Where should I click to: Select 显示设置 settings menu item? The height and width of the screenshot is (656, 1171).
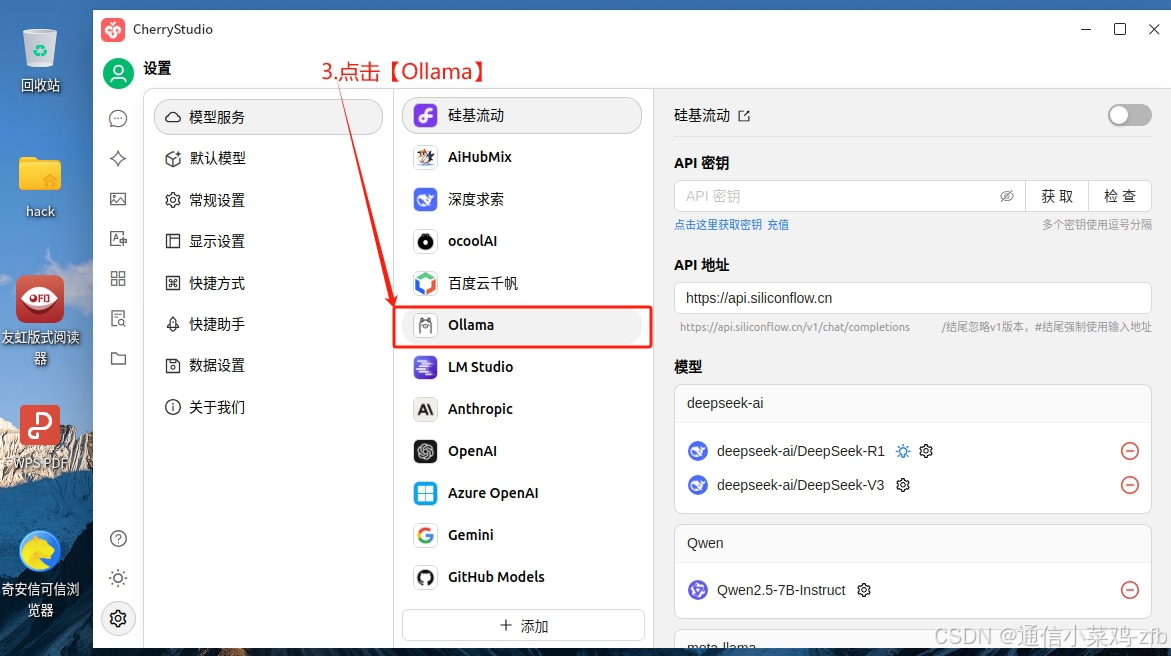(268, 241)
